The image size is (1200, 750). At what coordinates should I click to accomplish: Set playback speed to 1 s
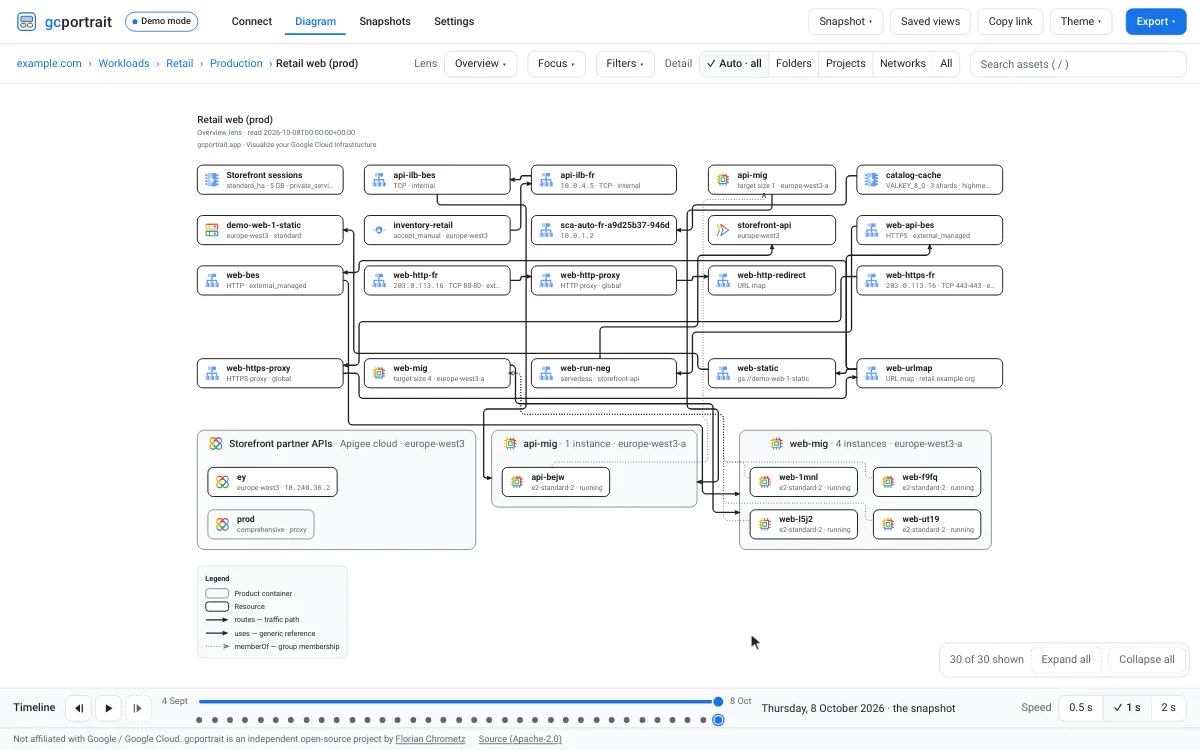click(1127, 707)
